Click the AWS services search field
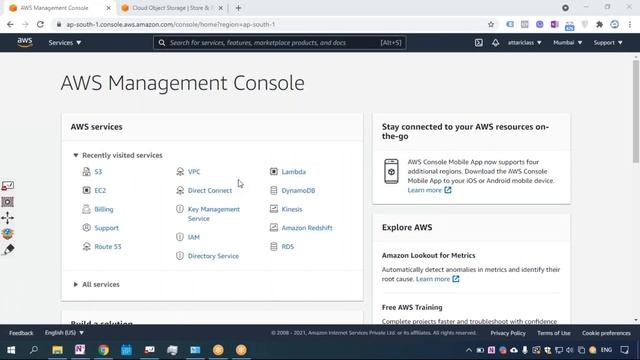 pos(280,42)
